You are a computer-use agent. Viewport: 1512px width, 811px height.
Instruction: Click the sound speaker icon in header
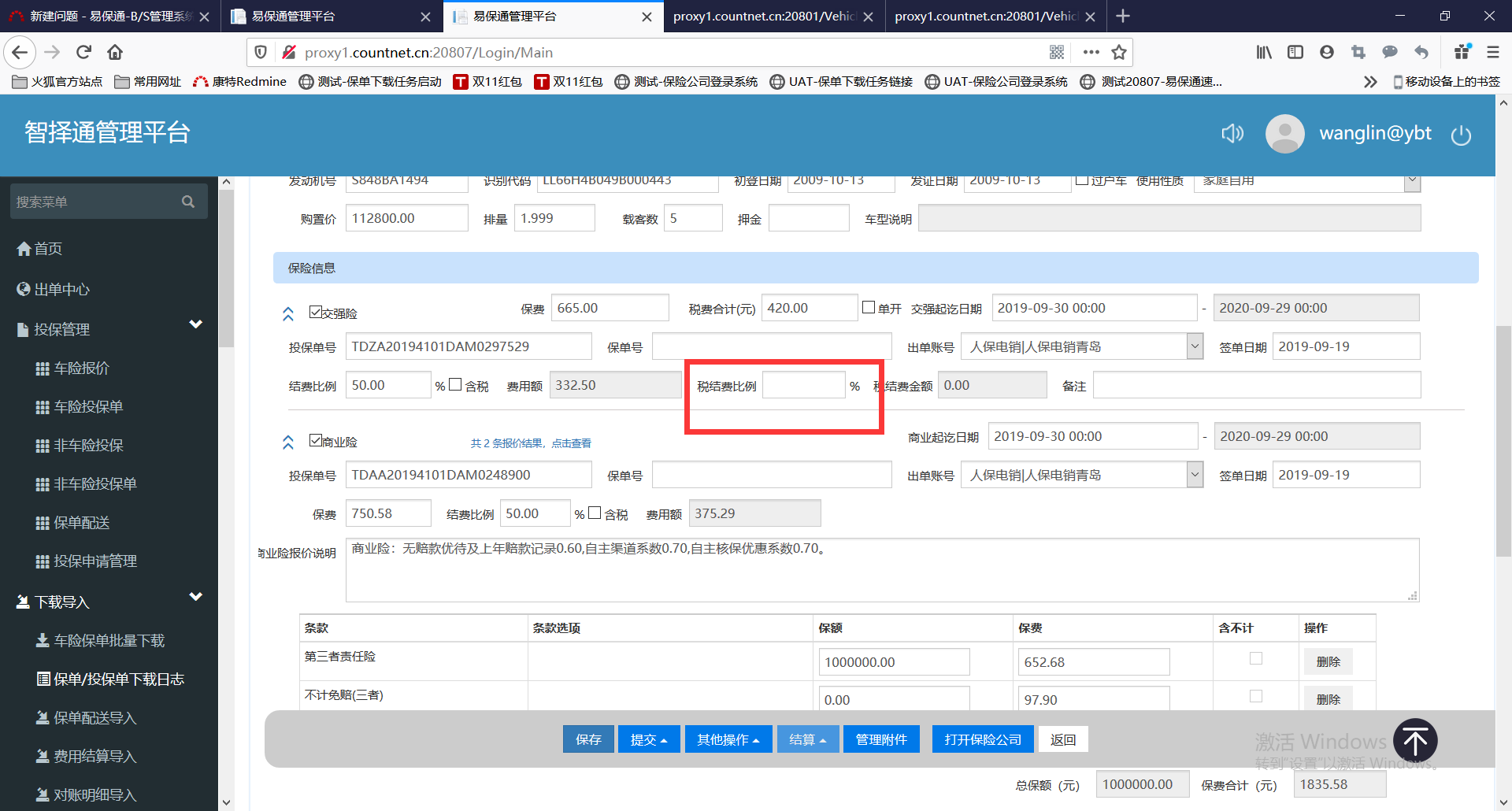point(1232,134)
